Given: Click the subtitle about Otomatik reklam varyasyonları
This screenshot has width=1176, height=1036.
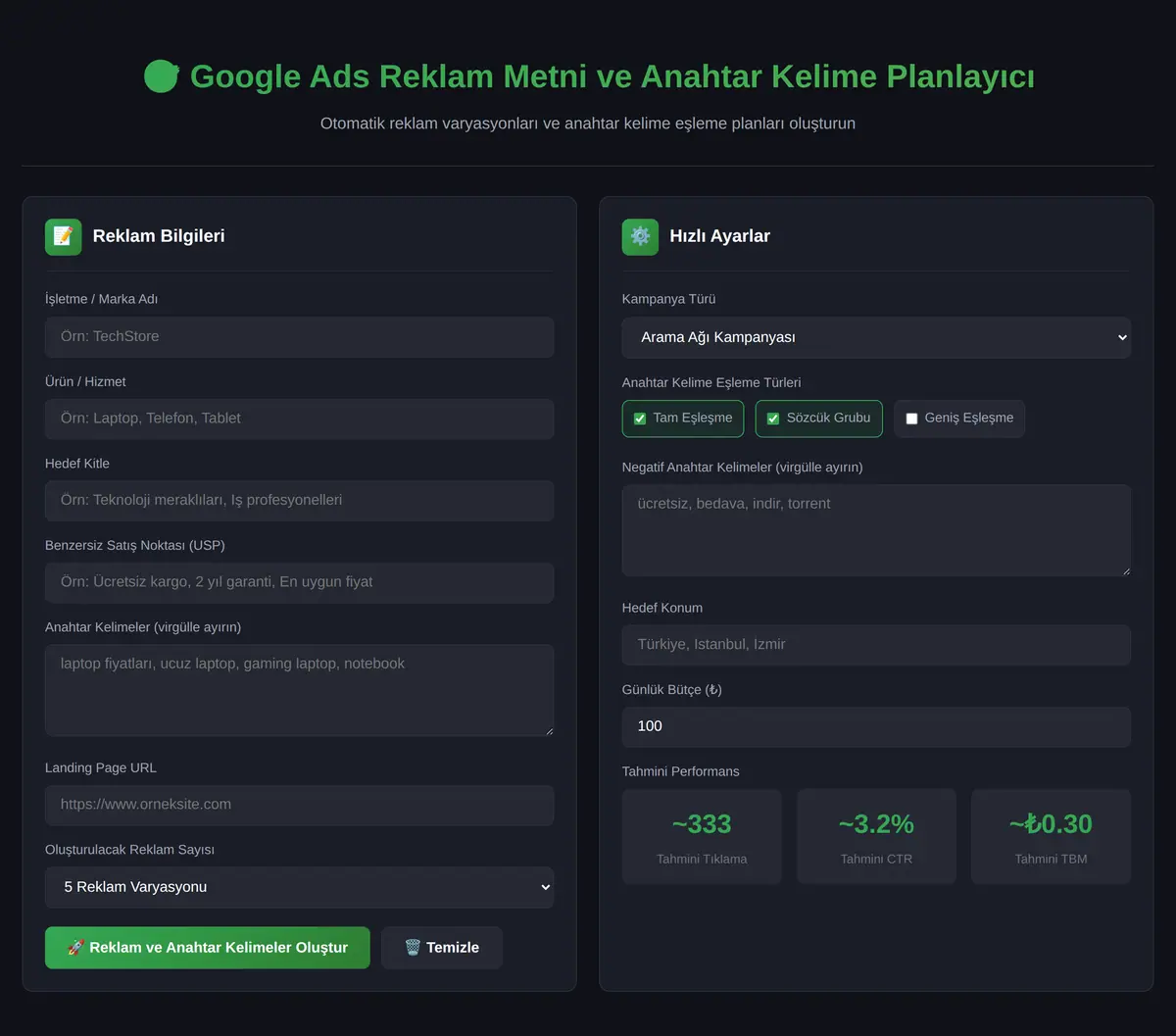Looking at the screenshot, I should click(588, 123).
